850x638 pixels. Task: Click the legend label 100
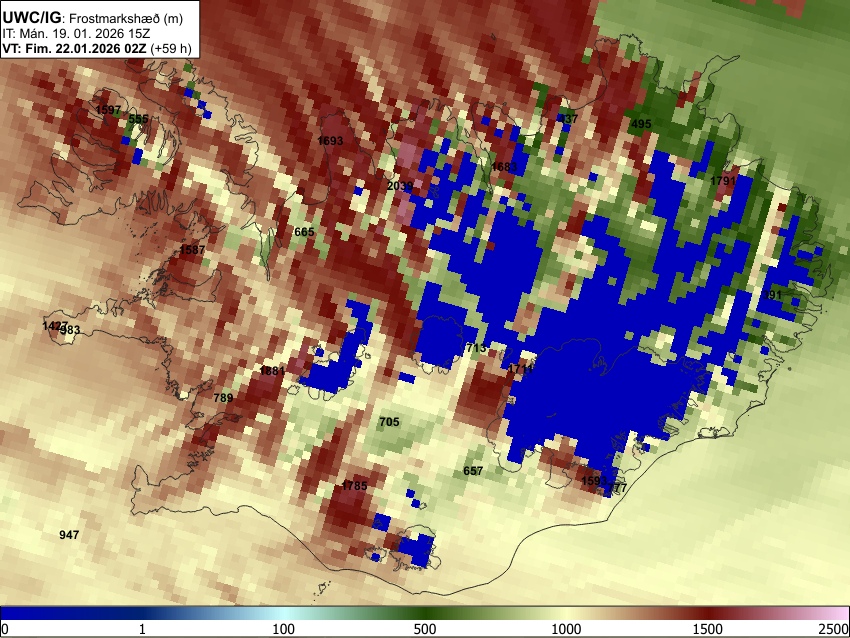point(284,629)
